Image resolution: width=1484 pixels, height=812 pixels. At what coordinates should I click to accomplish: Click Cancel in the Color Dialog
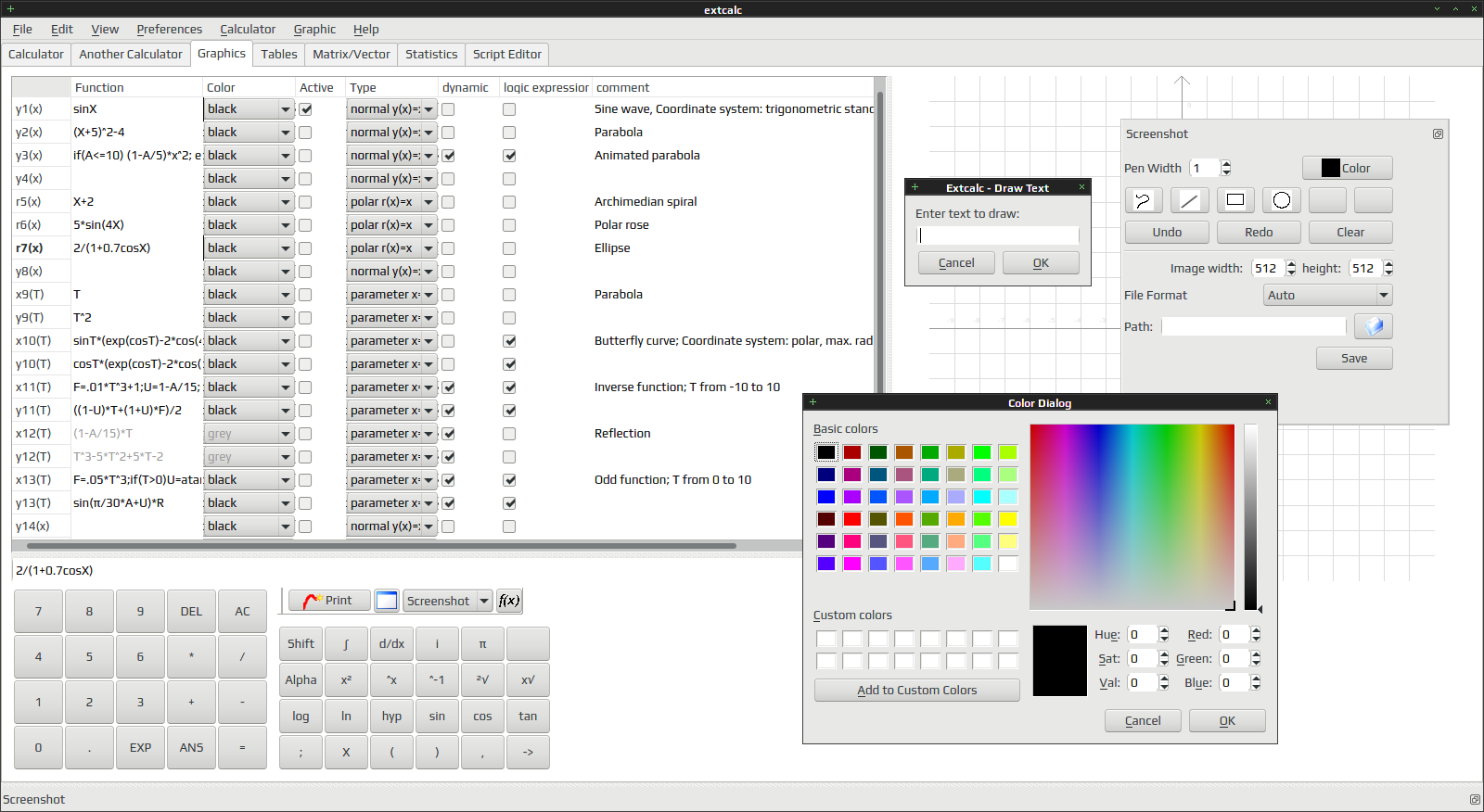(x=1143, y=721)
